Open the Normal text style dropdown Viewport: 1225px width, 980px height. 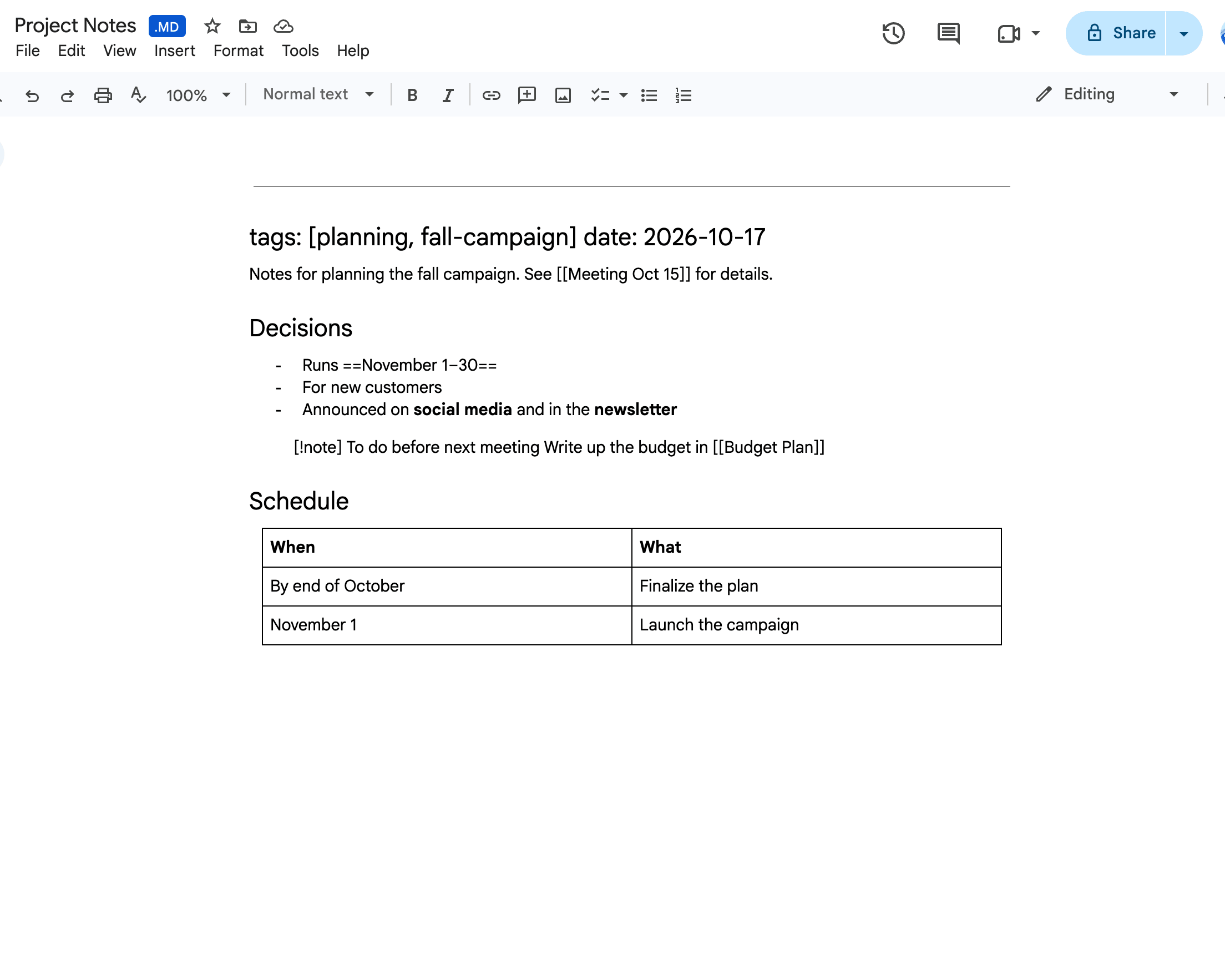[318, 94]
